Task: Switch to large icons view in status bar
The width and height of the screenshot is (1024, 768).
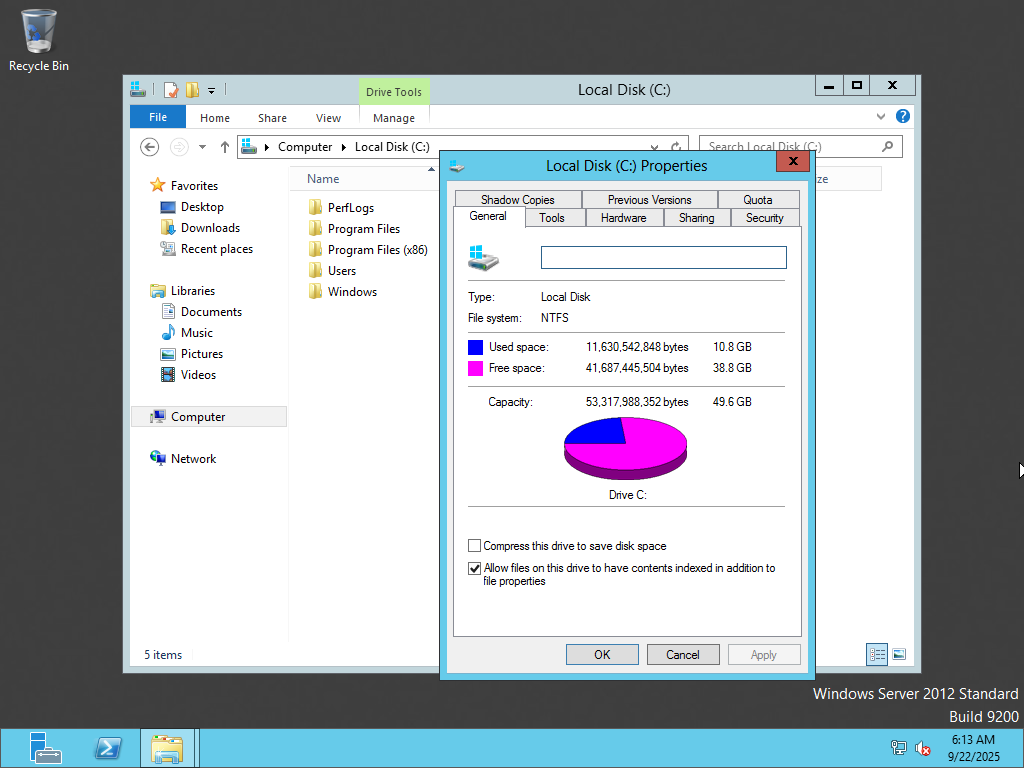Action: click(x=899, y=655)
